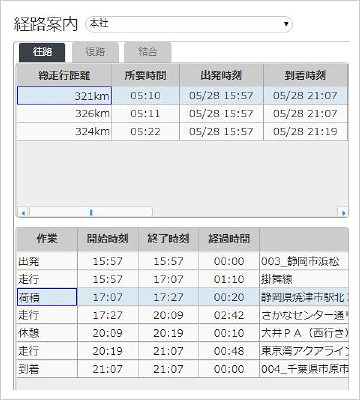Switch to the 往路 tab
Viewport: 360px width, 400px height.
click(42, 52)
